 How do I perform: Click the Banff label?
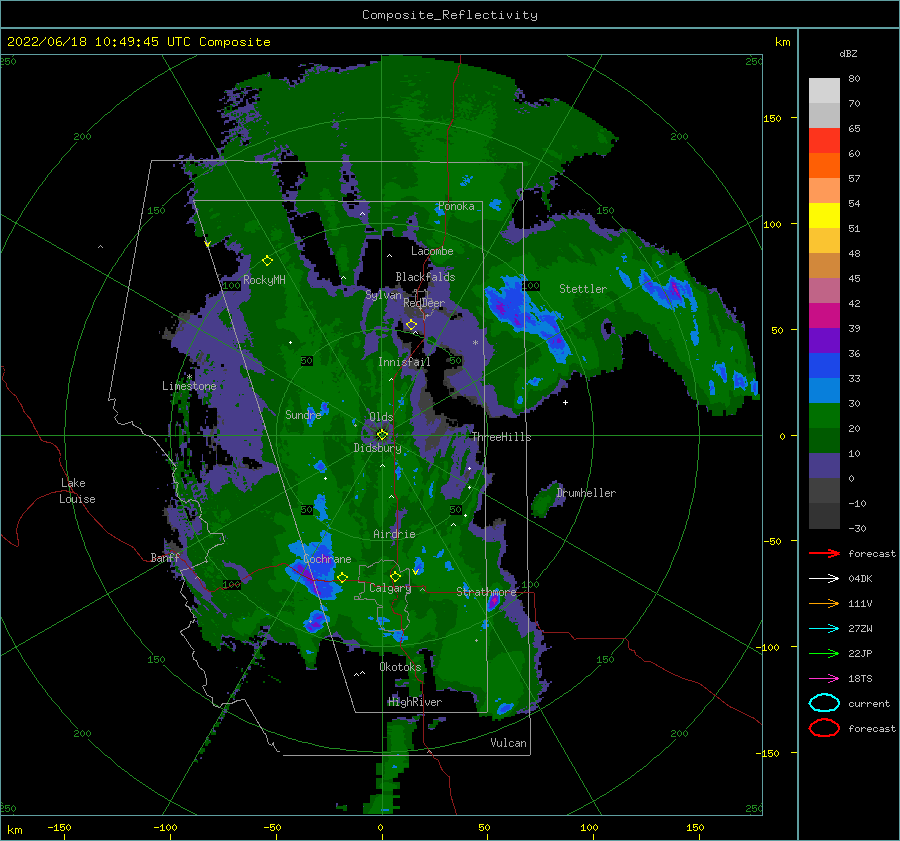click(x=165, y=557)
